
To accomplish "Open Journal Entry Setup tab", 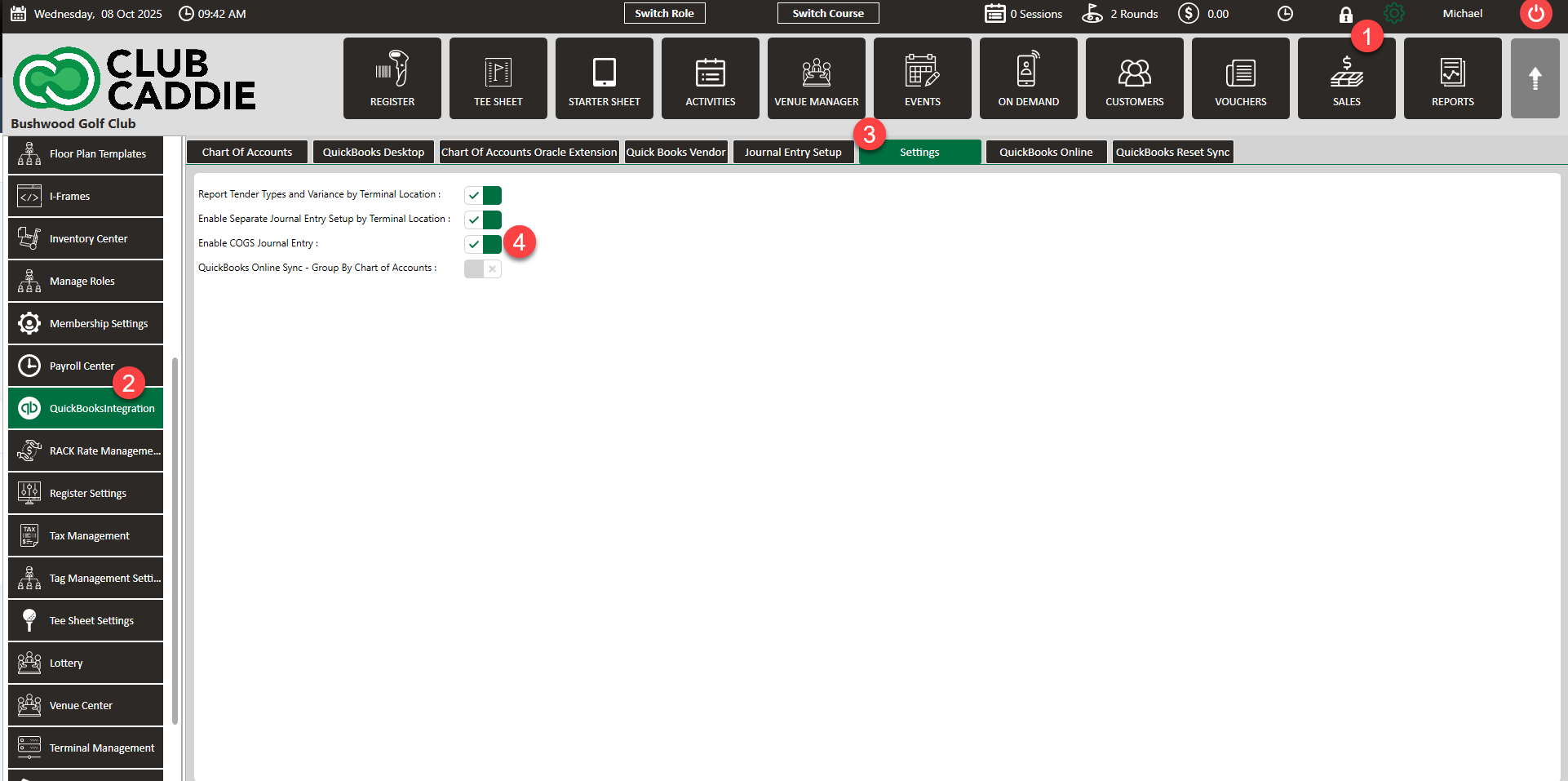I will (793, 152).
